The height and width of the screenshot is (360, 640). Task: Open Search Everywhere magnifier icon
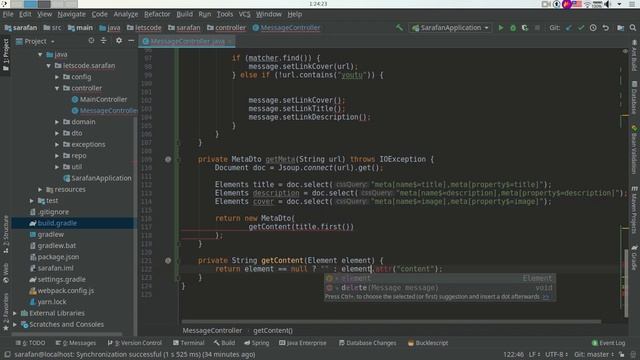tap(633, 28)
